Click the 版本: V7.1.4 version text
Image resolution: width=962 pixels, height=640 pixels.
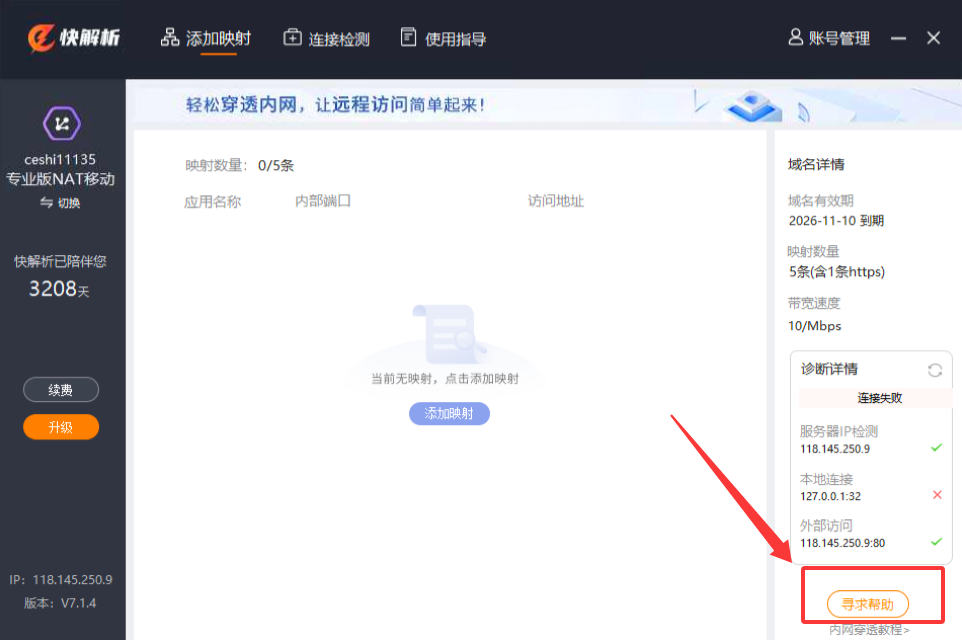coord(60,603)
